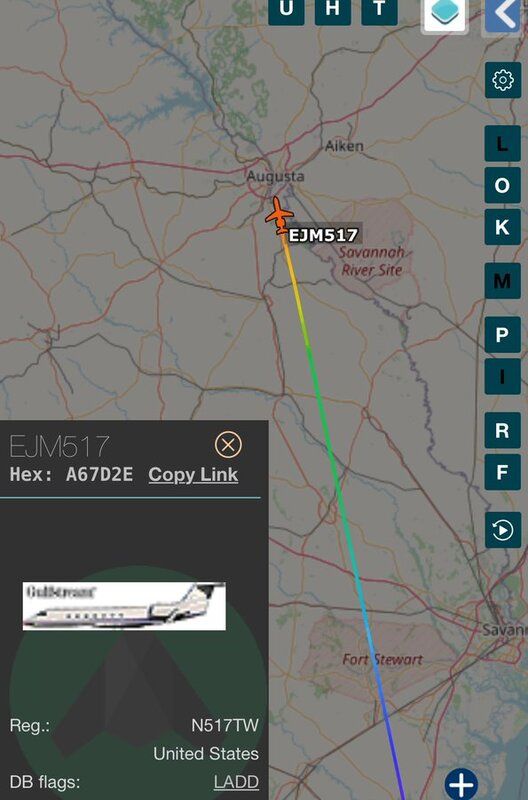This screenshot has width=528, height=800.
Task: Open the map layers selector icon
Action: click(x=444, y=14)
